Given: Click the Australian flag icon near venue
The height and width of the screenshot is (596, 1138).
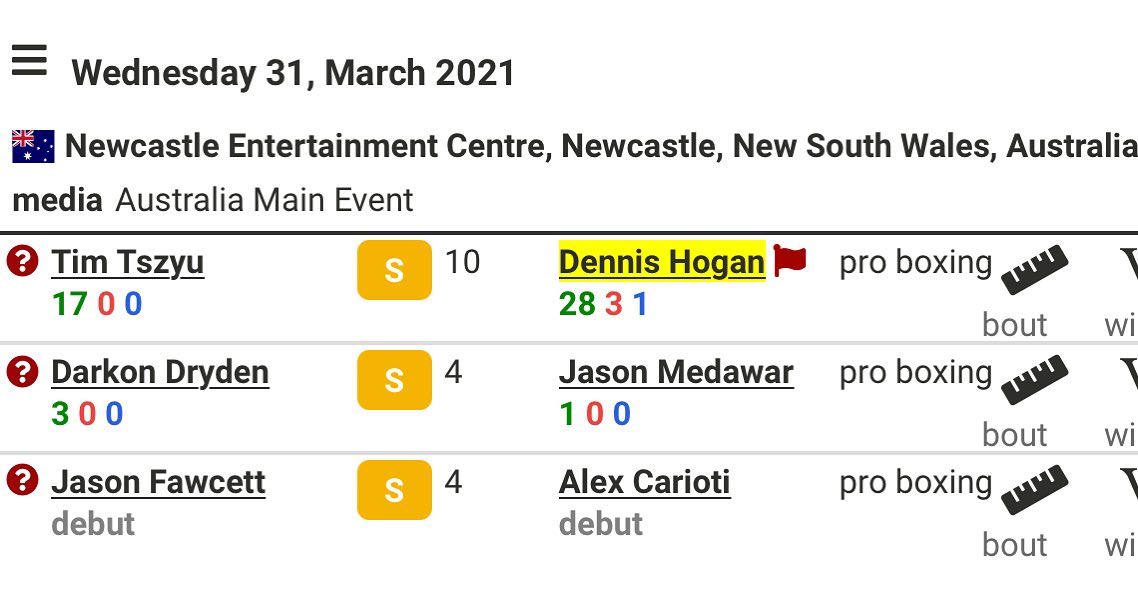Looking at the screenshot, I should coord(33,146).
